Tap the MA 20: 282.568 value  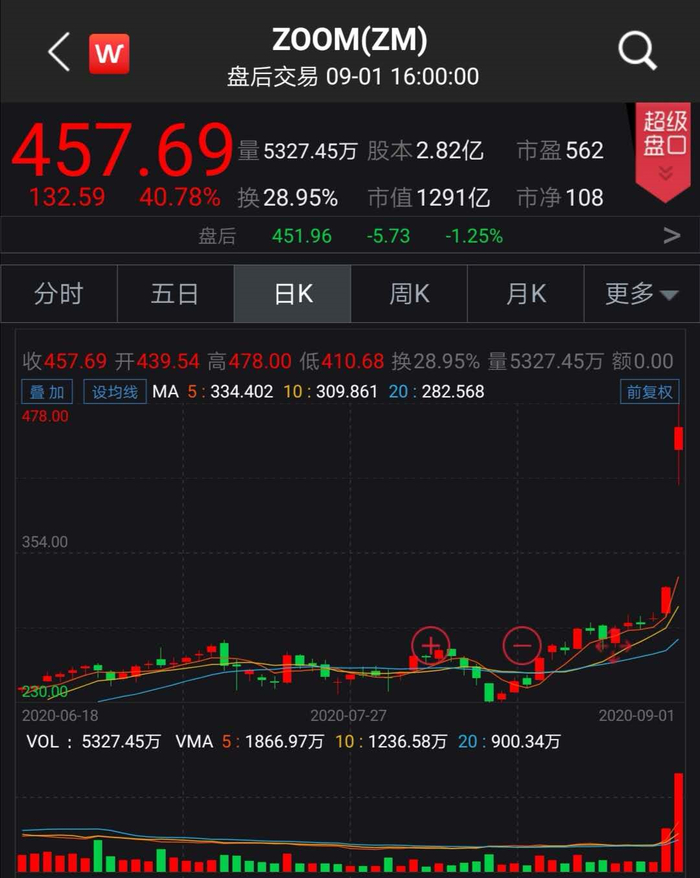pyautogui.click(x=436, y=391)
